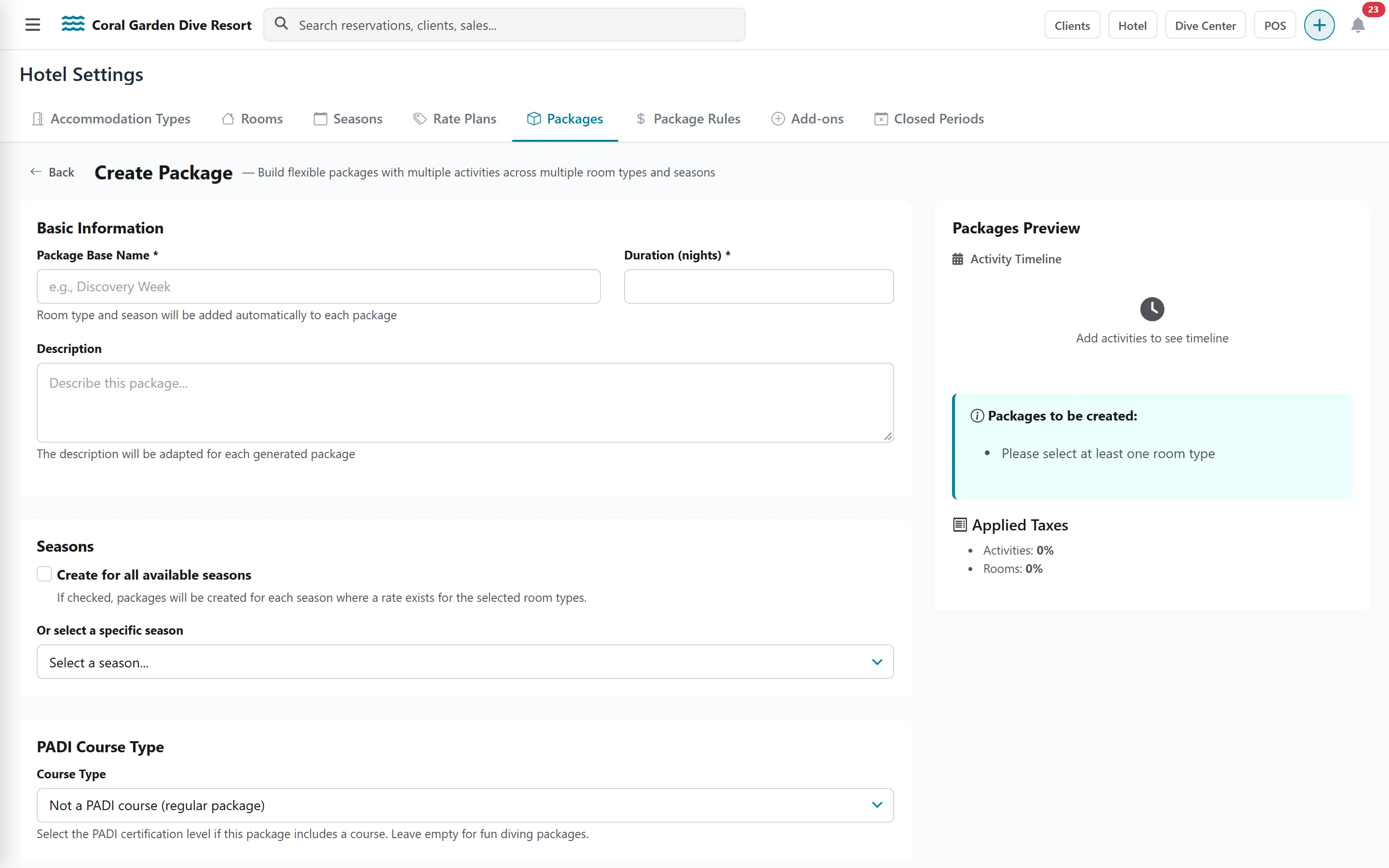Click the Package Base Name field
1389x868 pixels.
(x=318, y=286)
